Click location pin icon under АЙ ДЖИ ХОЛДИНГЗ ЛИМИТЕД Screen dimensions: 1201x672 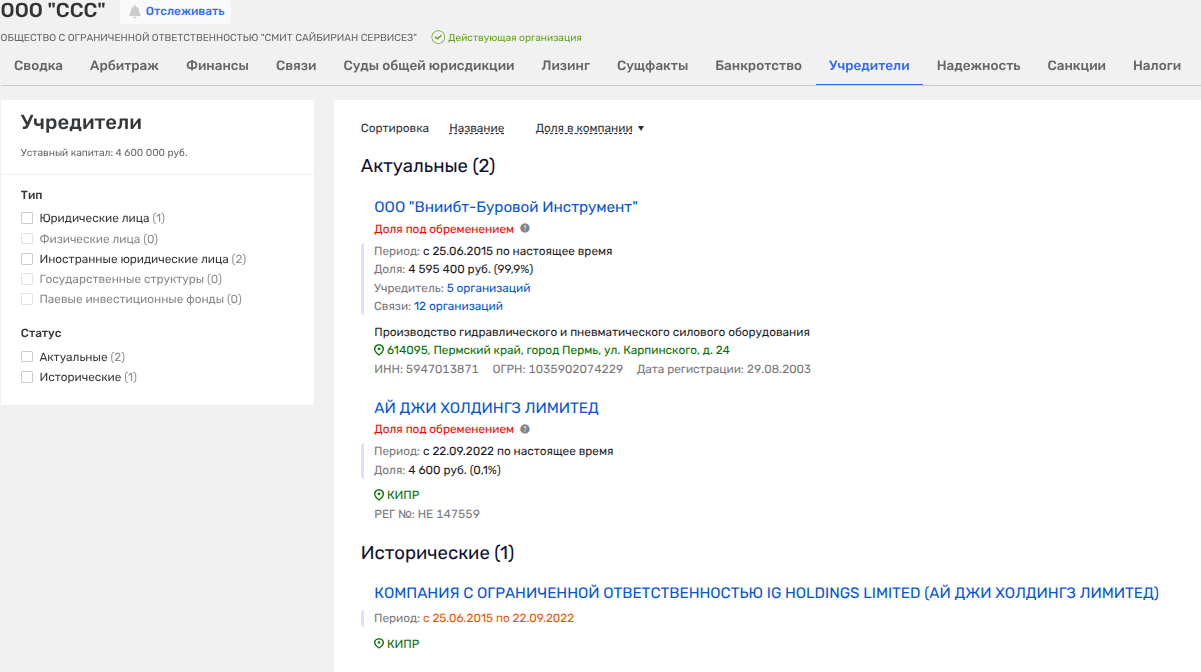pos(379,495)
